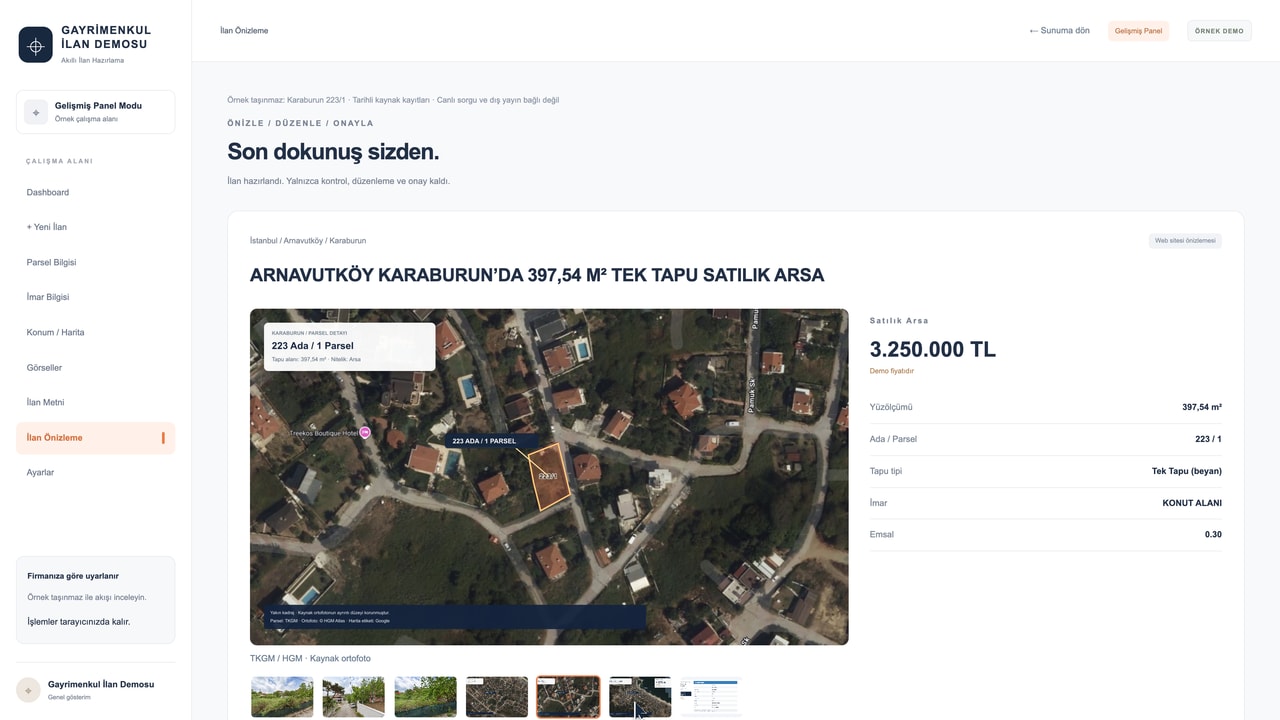Click the orange parcel outline on the map

coord(549,477)
